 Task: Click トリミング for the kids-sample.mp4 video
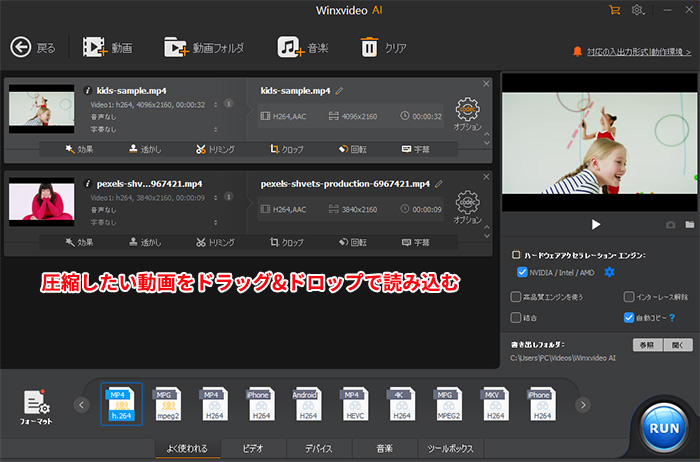pyautogui.click(x=215, y=148)
